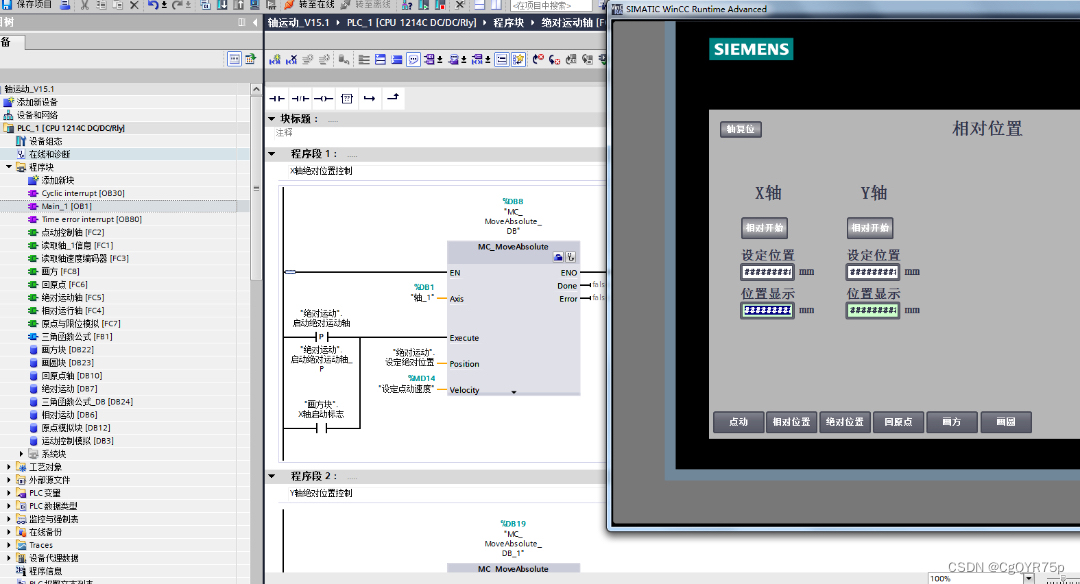Click the open branch ladder icon
Image resolution: width=1080 pixels, height=584 pixels.
point(370,98)
